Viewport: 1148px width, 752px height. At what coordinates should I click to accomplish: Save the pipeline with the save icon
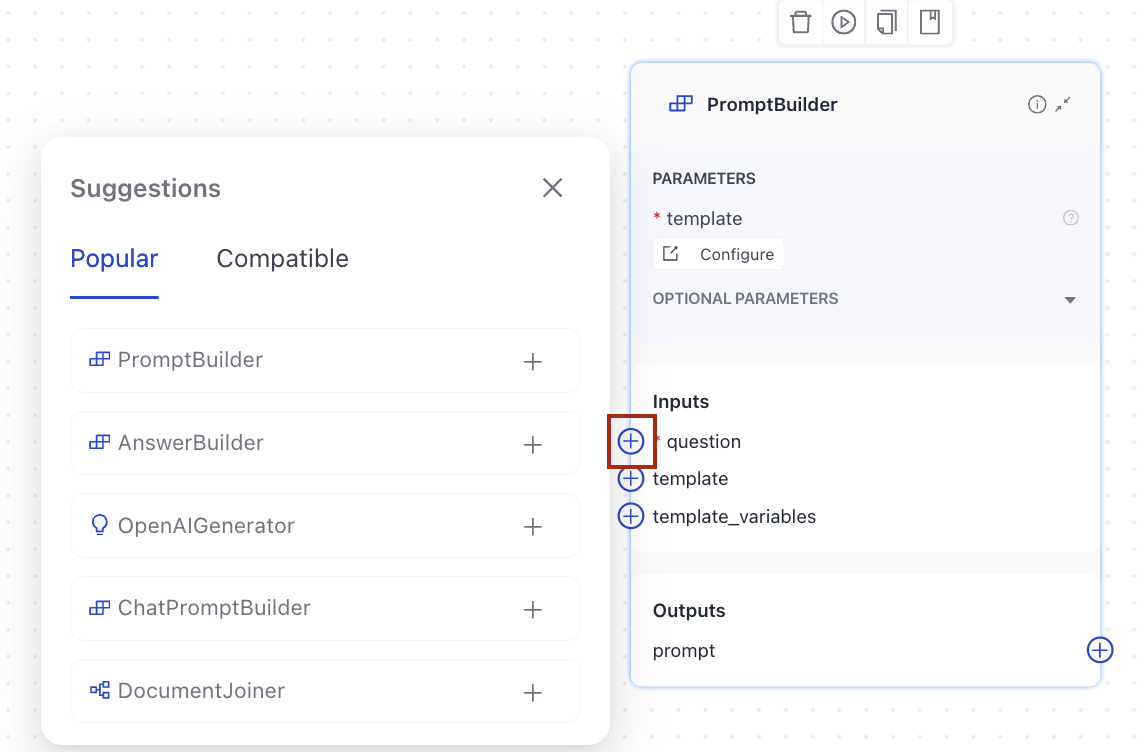(x=930, y=21)
